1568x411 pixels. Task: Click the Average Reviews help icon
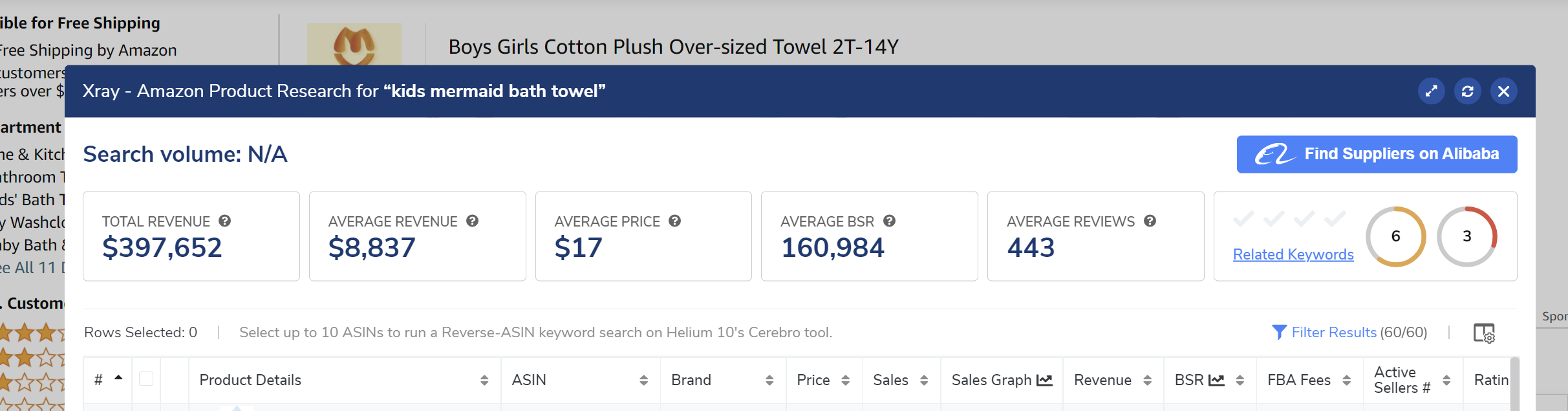[x=1150, y=221]
